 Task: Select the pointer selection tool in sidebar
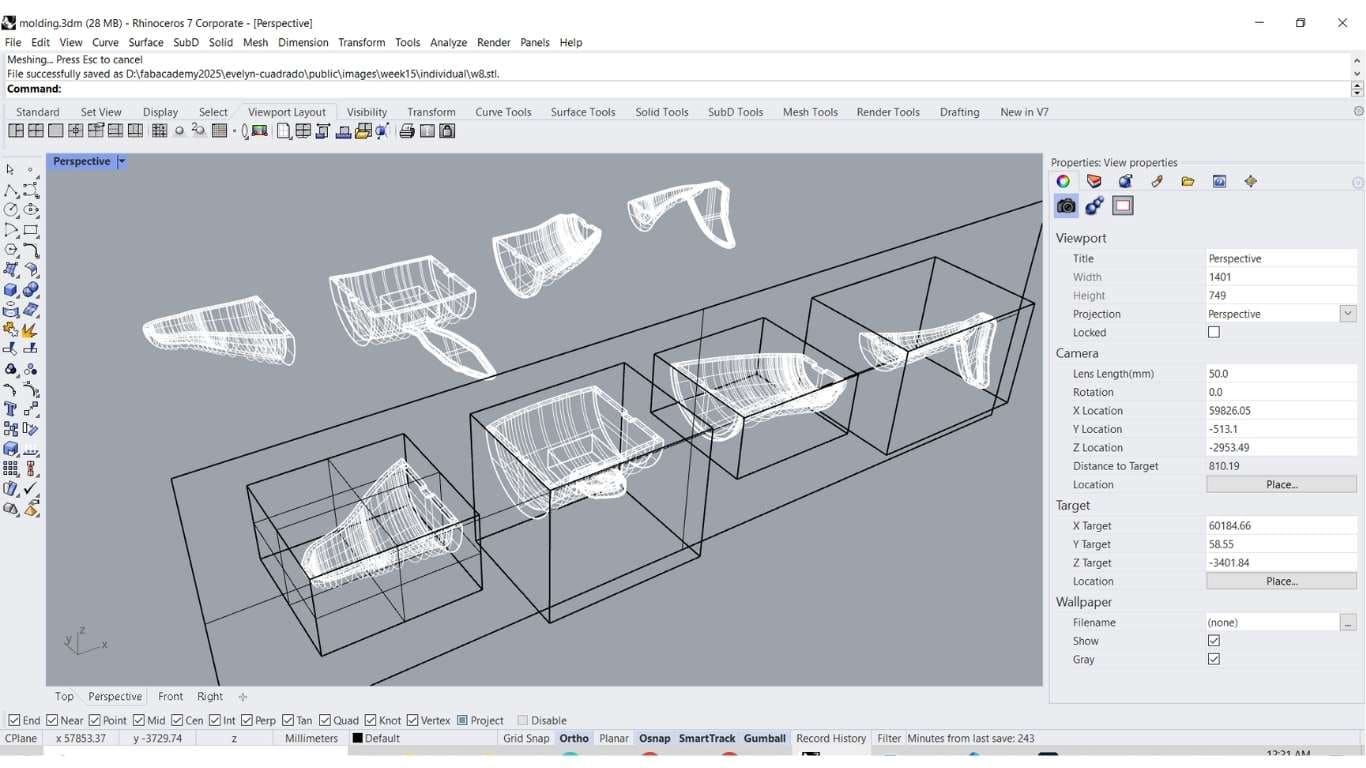tap(10, 170)
